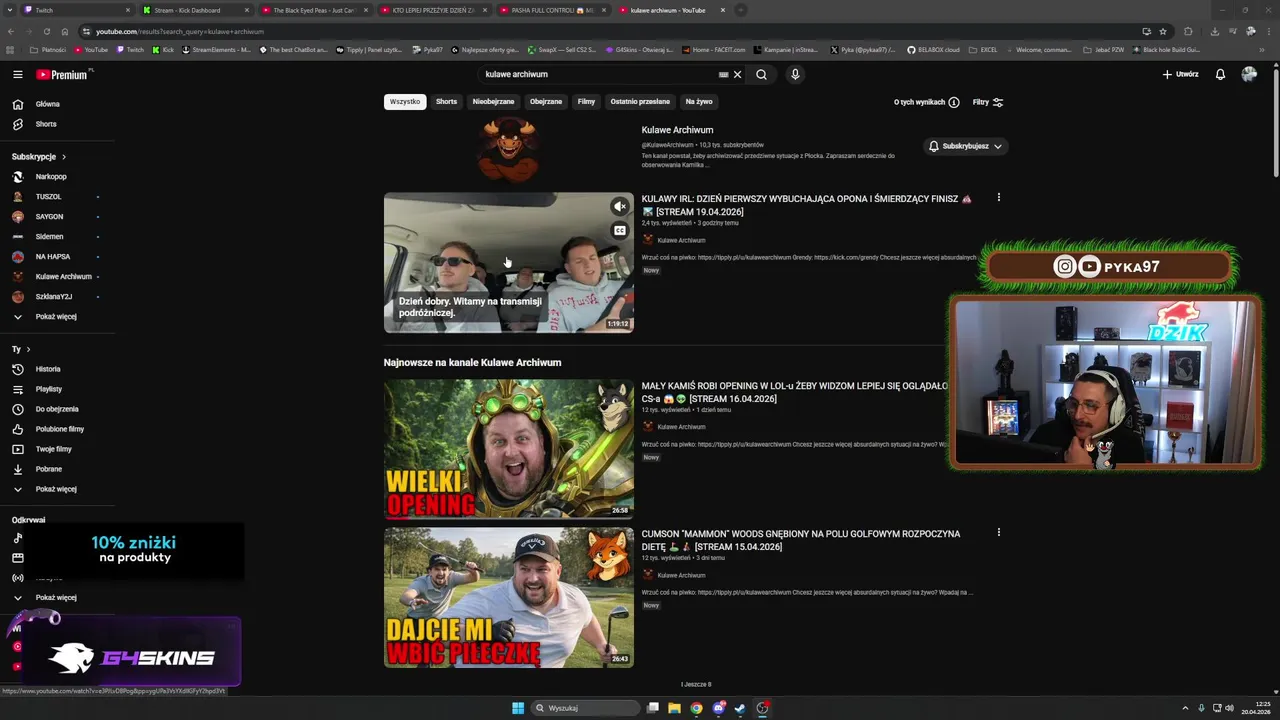Image resolution: width=1280 pixels, height=720 pixels.
Task: Bookmark this page with the star
Action: [x=1163, y=31]
